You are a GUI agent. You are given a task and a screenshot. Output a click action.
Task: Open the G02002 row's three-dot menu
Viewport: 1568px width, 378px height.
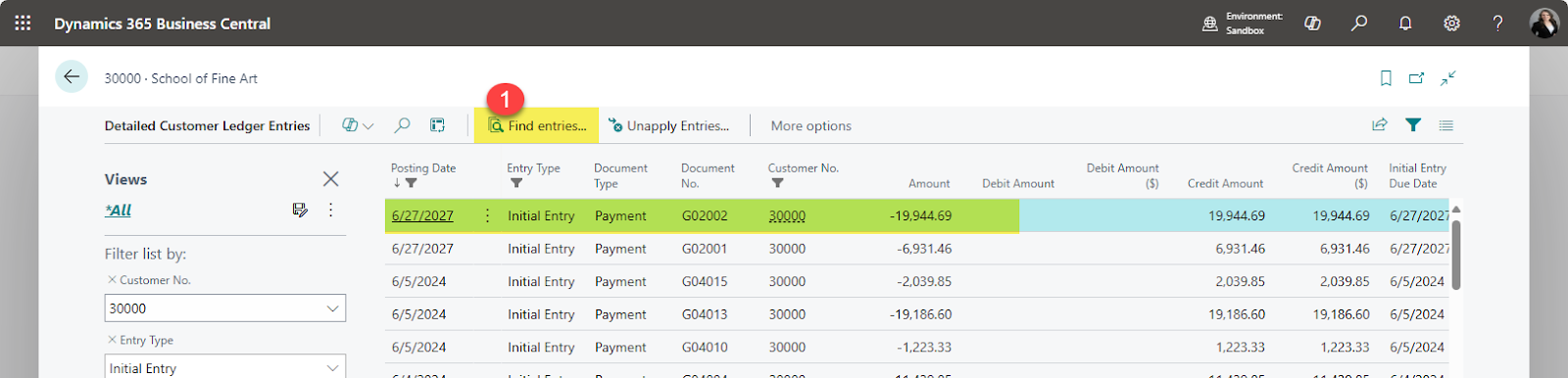(487, 215)
